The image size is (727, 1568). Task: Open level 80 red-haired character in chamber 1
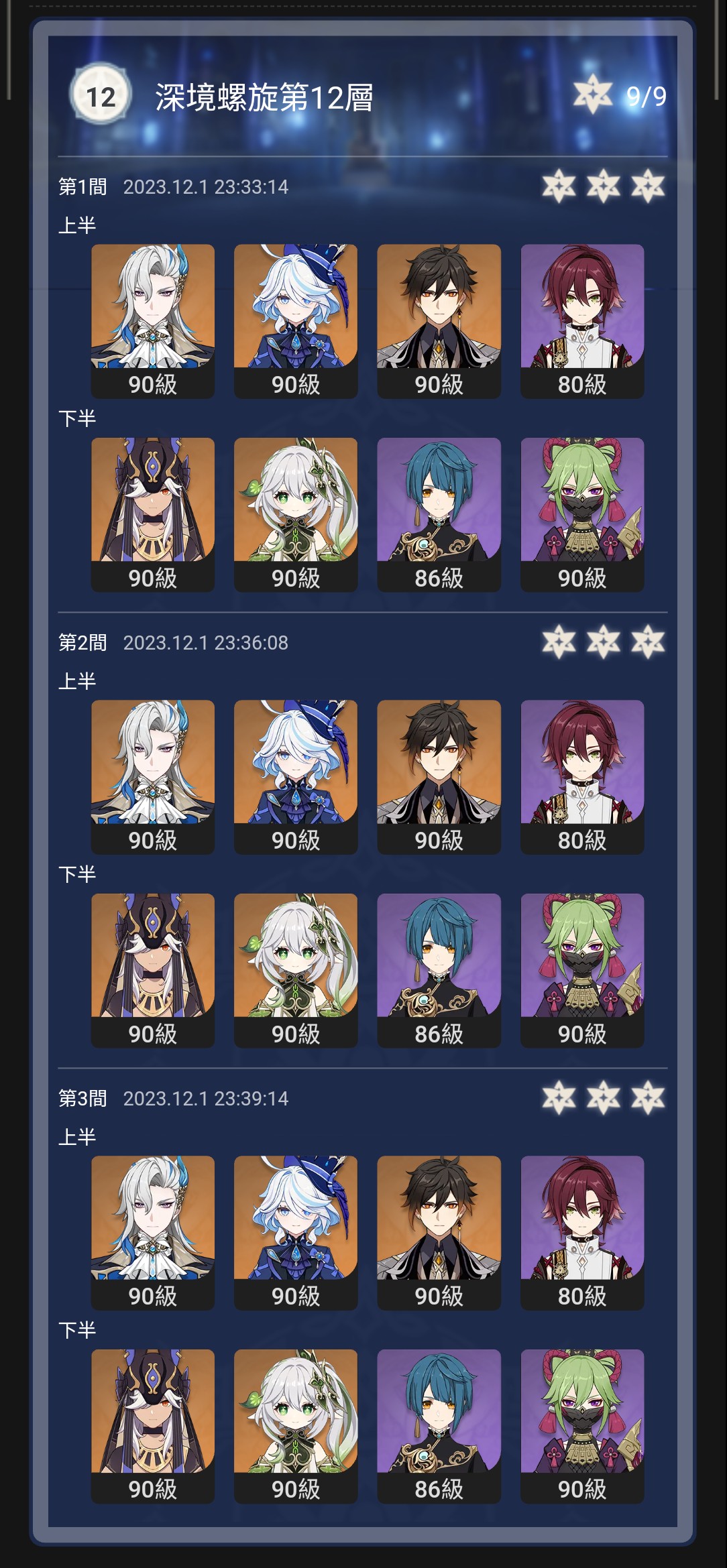coord(582,321)
